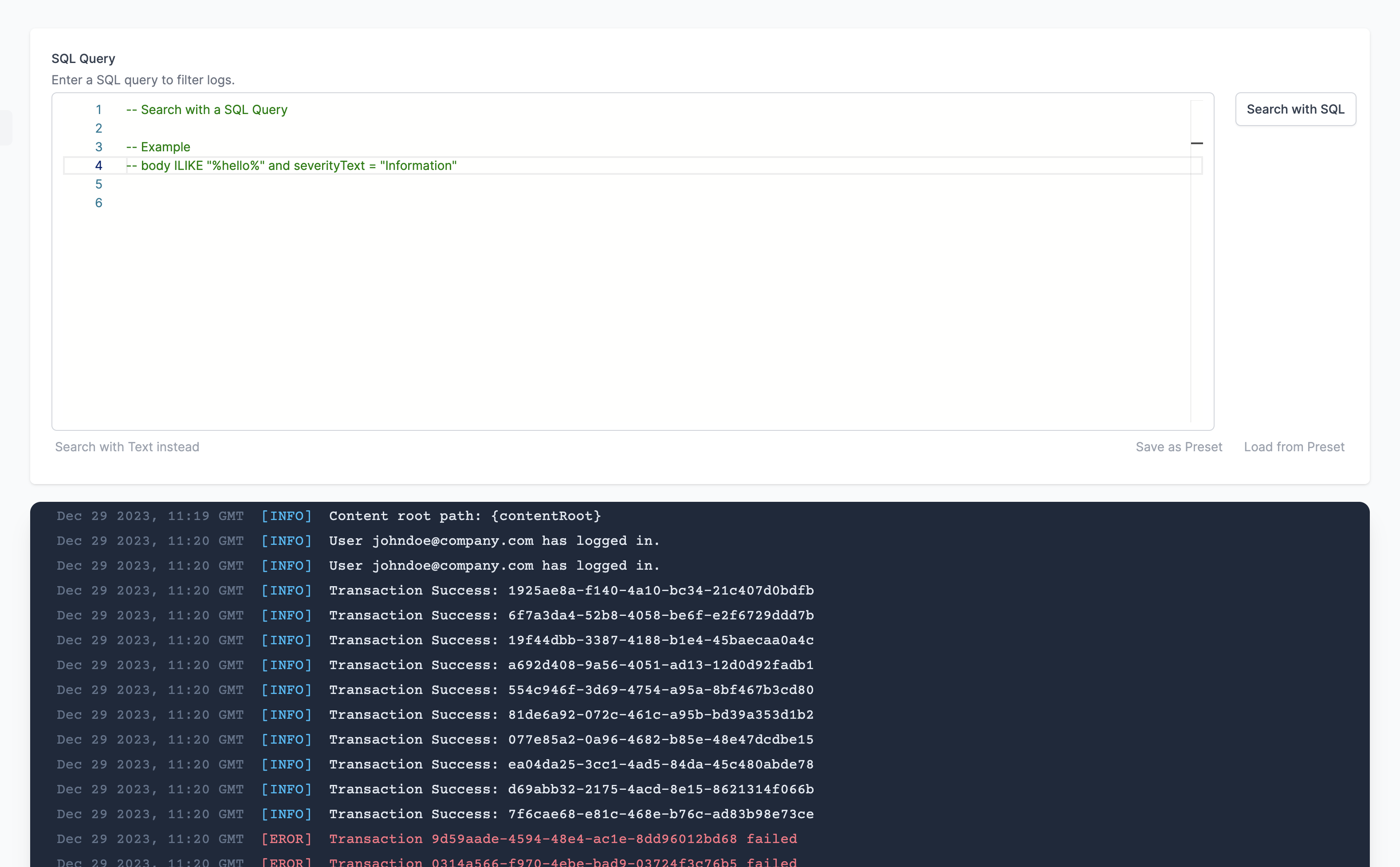Select Transaction Success 7f6cae68 log entry

coord(571,814)
